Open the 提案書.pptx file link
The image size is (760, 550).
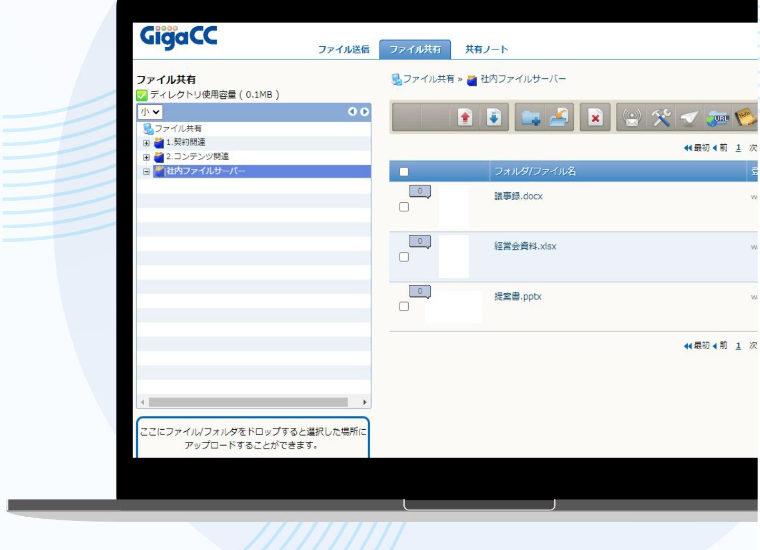[518, 296]
